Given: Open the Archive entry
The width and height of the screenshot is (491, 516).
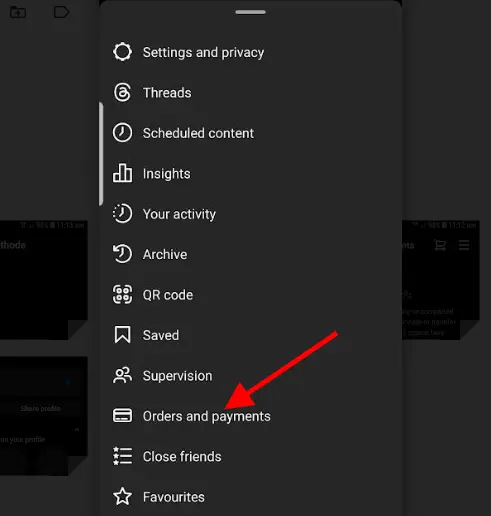Looking at the screenshot, I should [165, 254].
